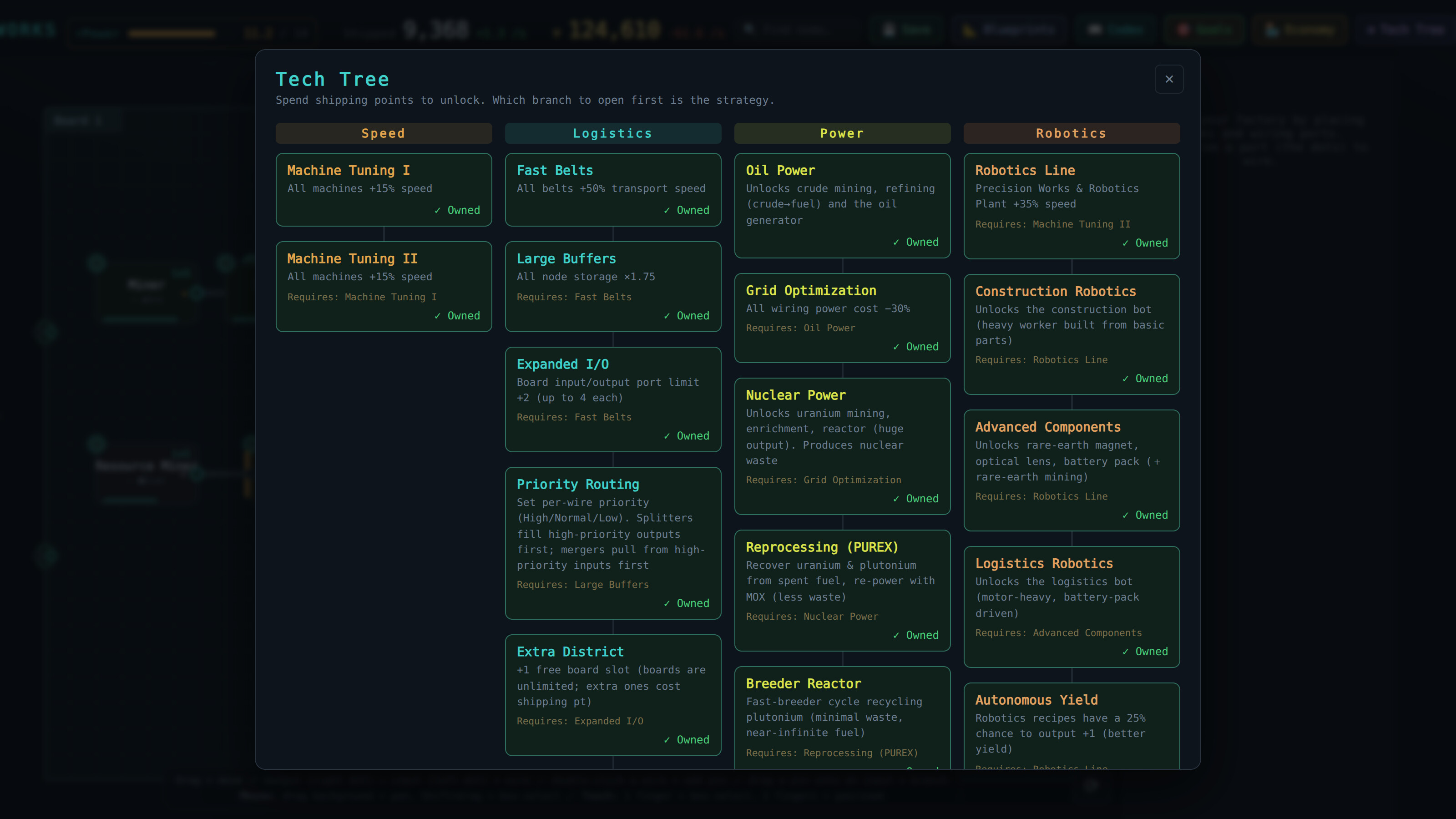Click 'Requires: Robotics Line' under Construction Robotics

click(x=1041, y=360)
